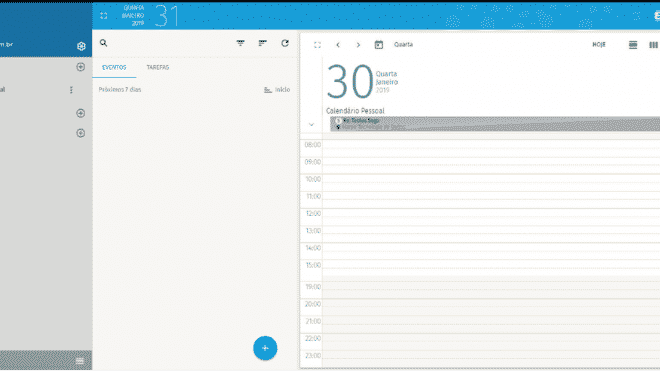
Task: Jump to today with HOJE button
Action: (x=599, y=45)
